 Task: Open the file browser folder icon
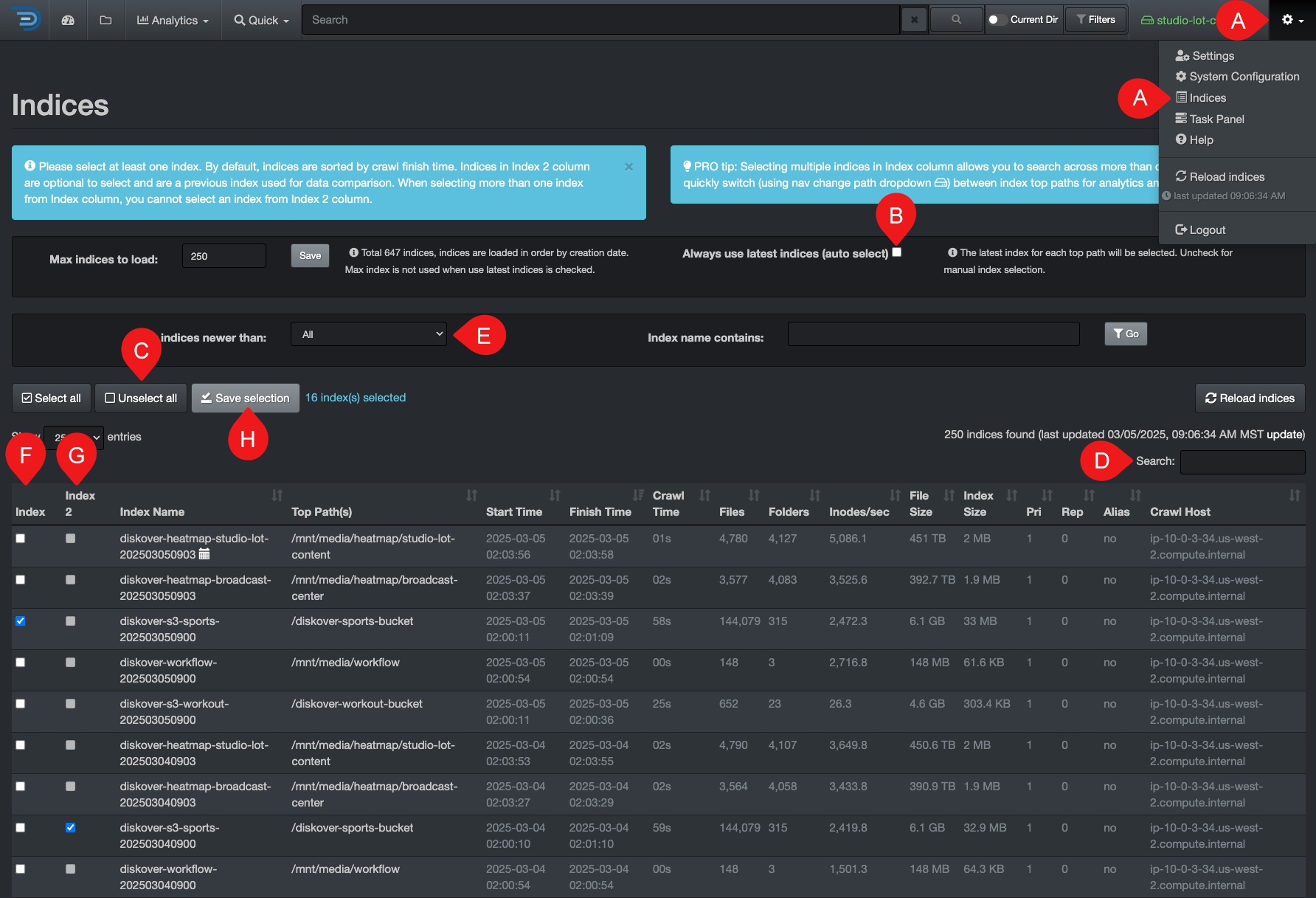(105, 20)
